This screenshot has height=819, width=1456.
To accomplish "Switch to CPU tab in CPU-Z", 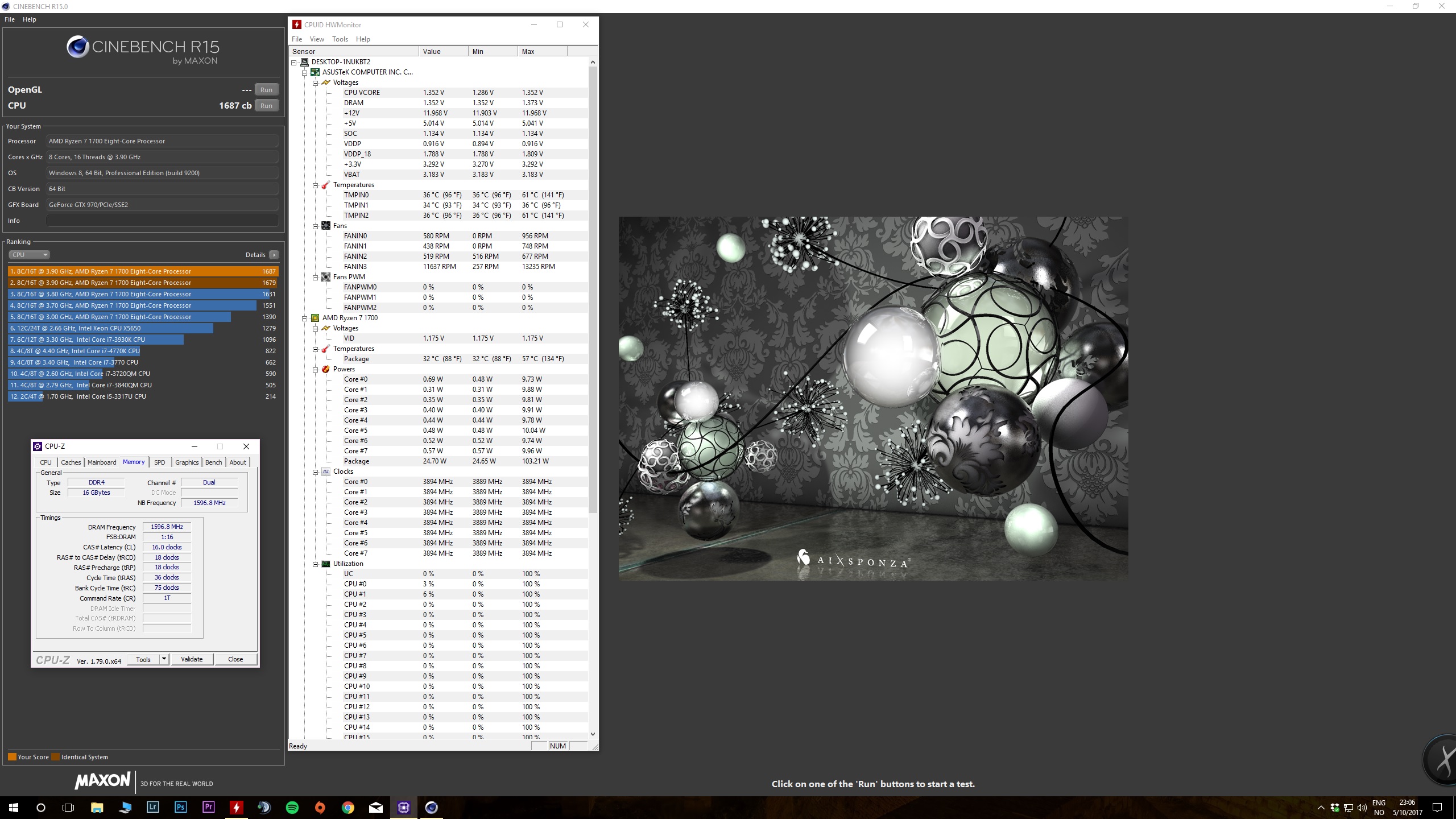I will pyautogui.click(x=46, y=462).
